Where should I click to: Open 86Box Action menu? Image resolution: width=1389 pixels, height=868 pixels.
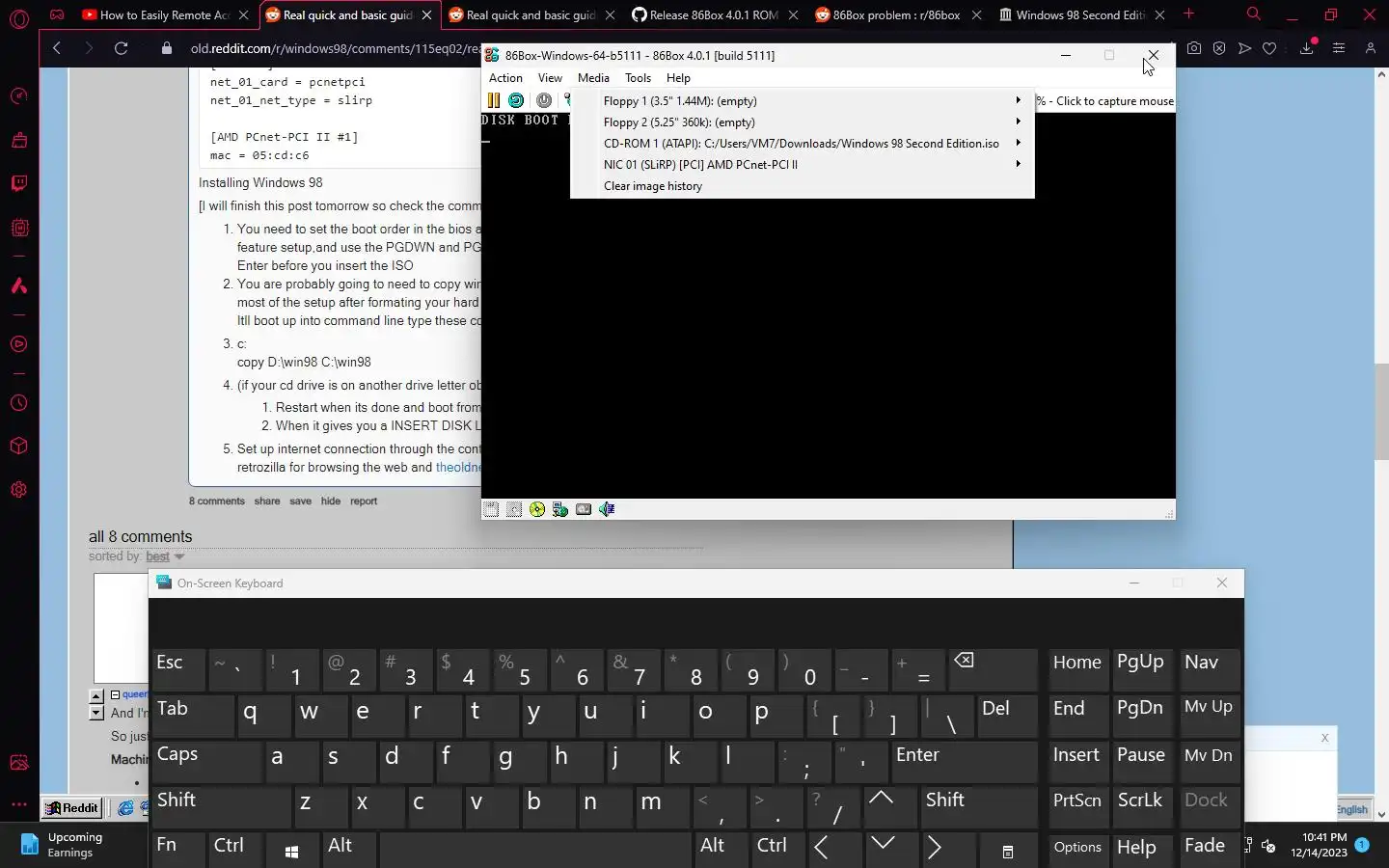(505, 78)
